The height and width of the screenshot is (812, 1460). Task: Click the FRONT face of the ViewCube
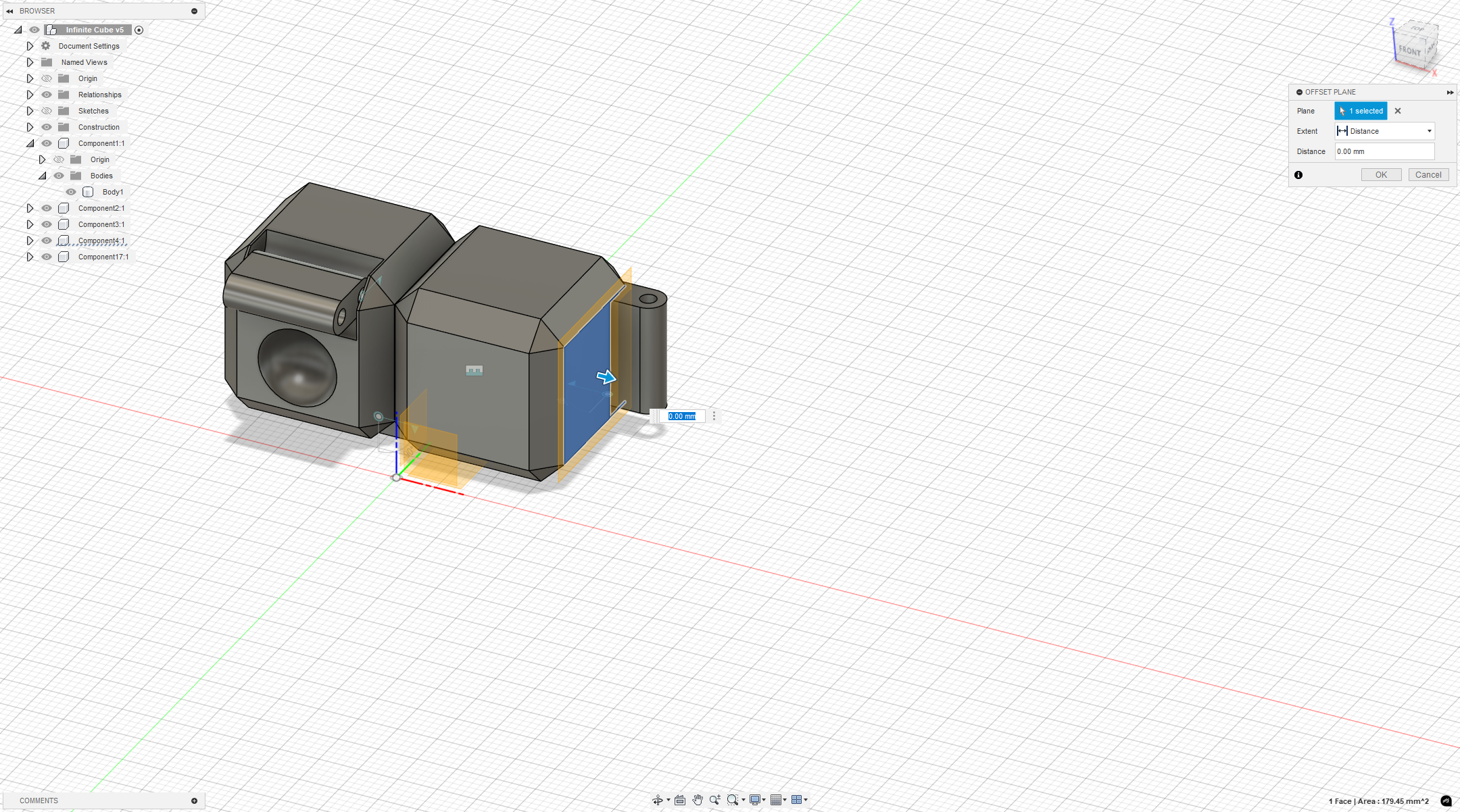[1409, 51]
